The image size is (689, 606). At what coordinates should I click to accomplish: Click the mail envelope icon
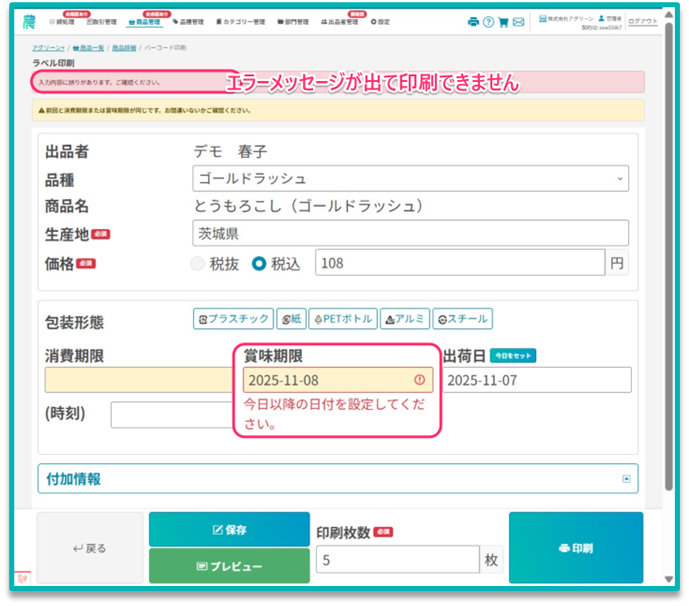click(x=518, y=21)
